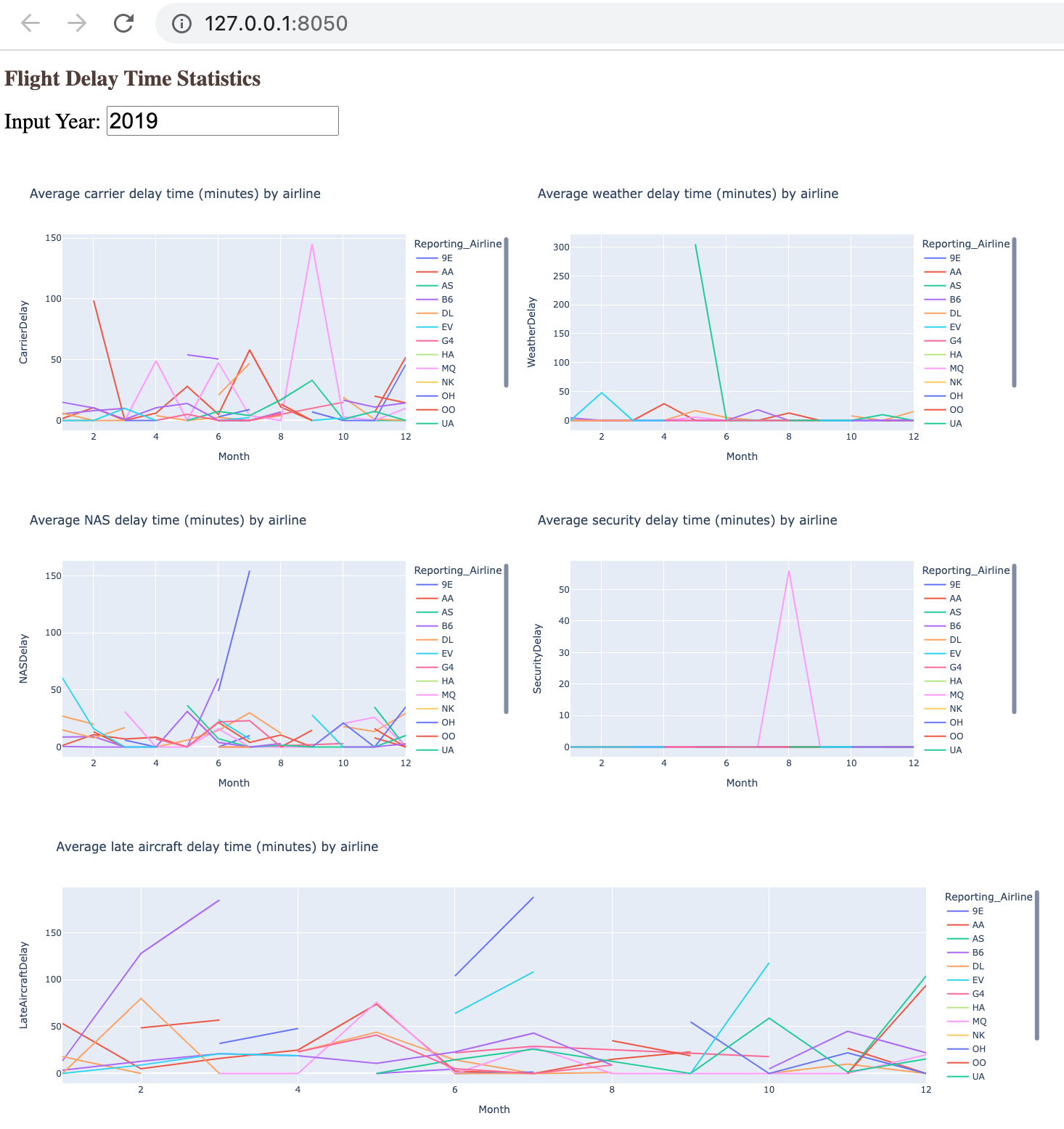Screen dimensions: 1064x1129
Task: Toggle 9E in the NAS delay legend
Action: [446, 584]
